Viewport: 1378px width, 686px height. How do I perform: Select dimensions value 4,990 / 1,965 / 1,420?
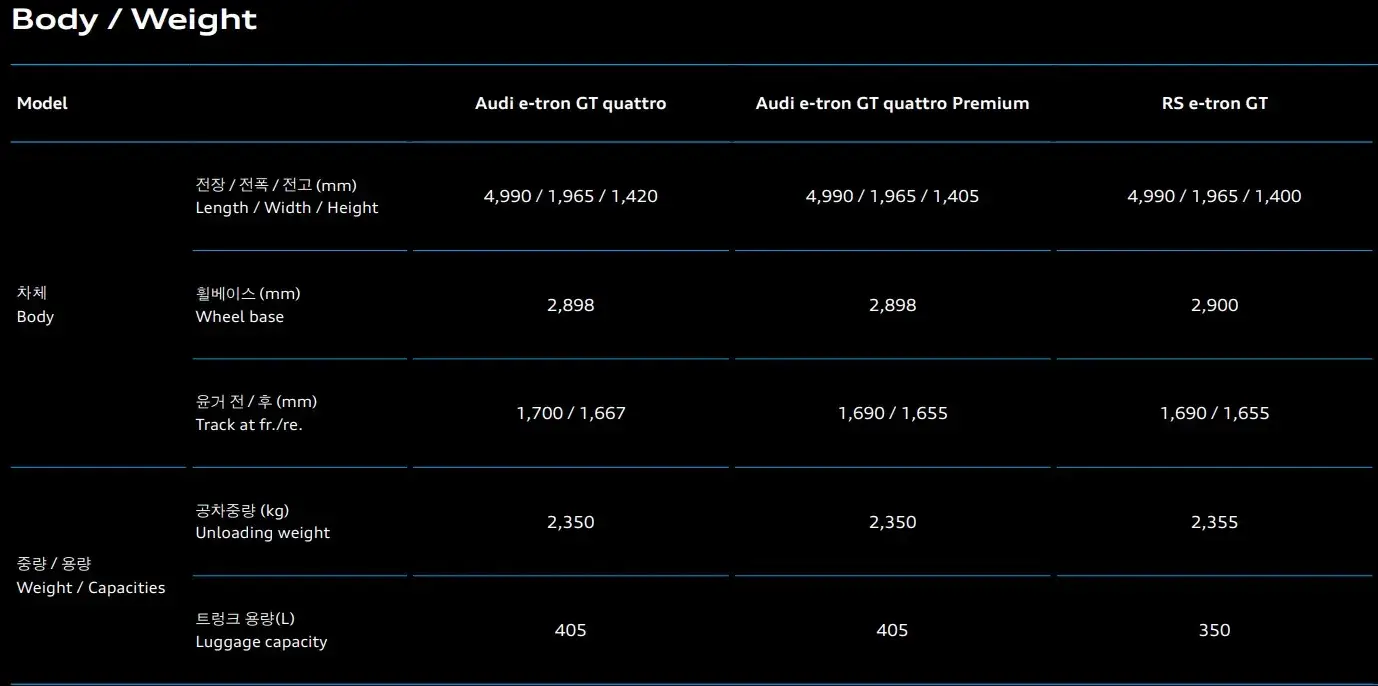[x=571, y=196]
